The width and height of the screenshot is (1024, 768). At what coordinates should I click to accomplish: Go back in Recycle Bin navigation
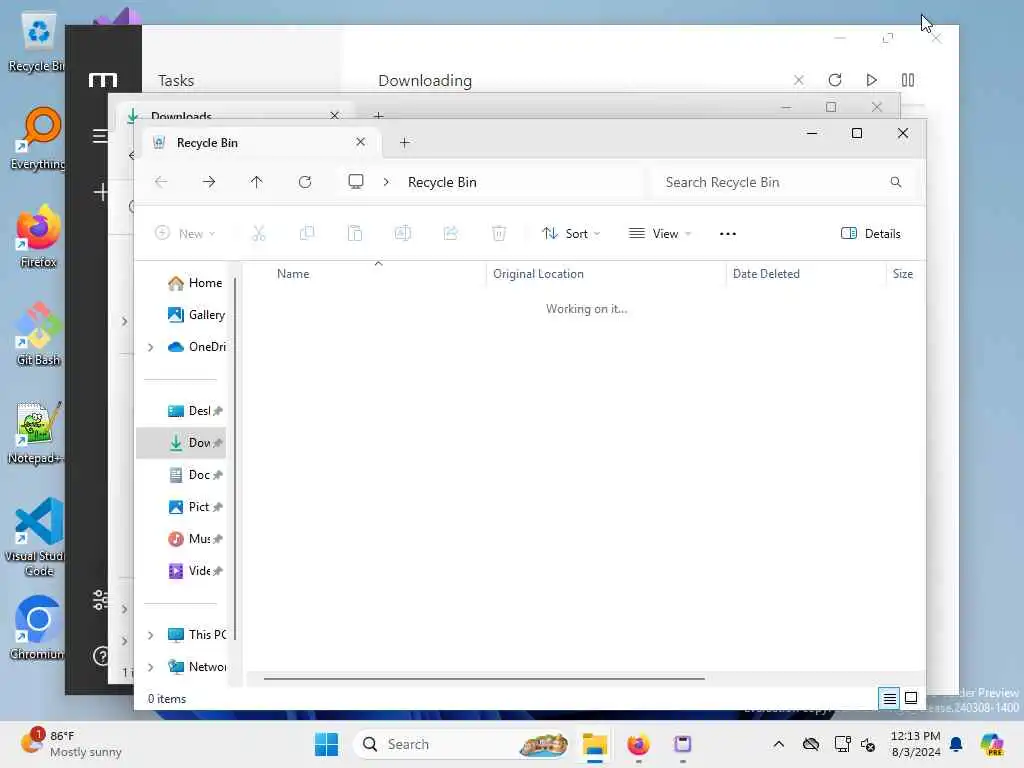(161, 182)
